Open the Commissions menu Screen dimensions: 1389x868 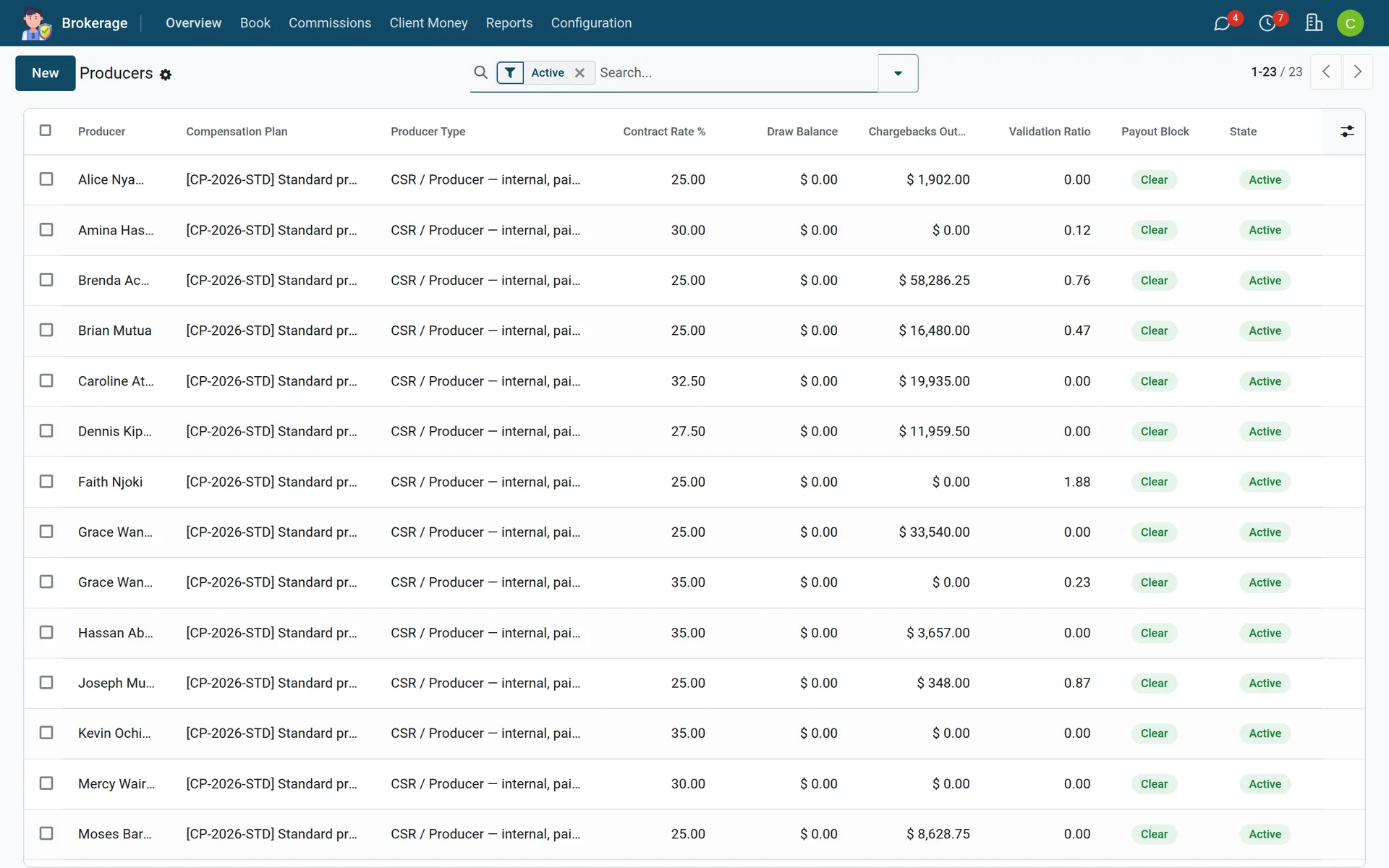point(330,23)
